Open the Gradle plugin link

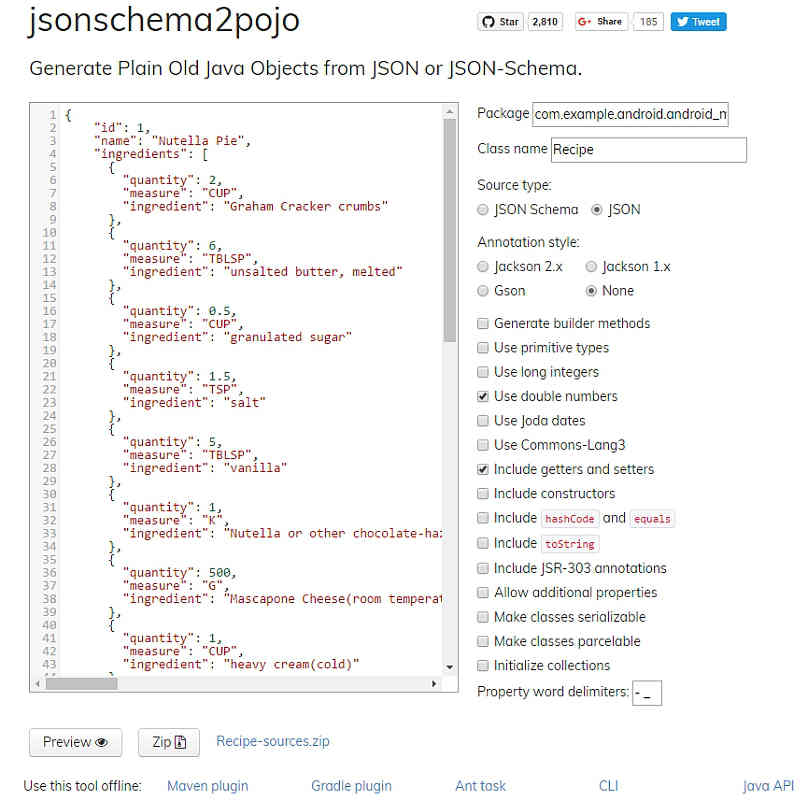point(351,786)
